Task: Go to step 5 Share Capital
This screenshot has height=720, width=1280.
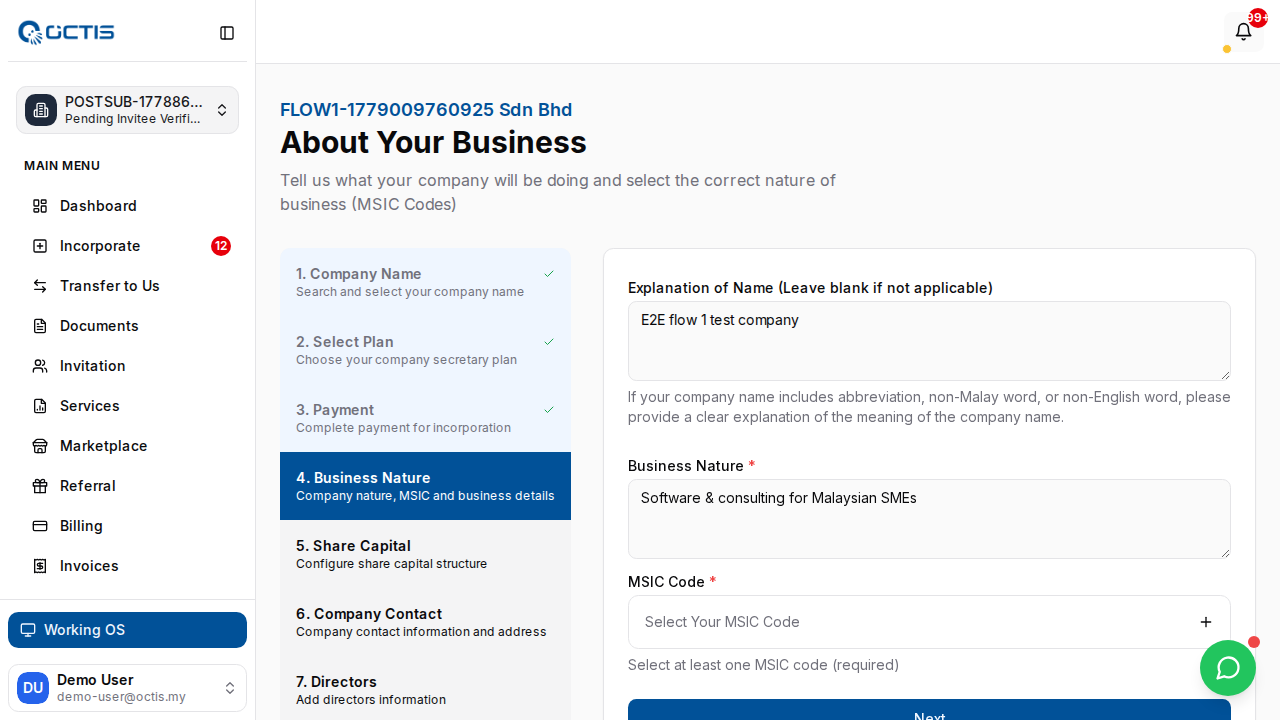Action: [425, 554]
